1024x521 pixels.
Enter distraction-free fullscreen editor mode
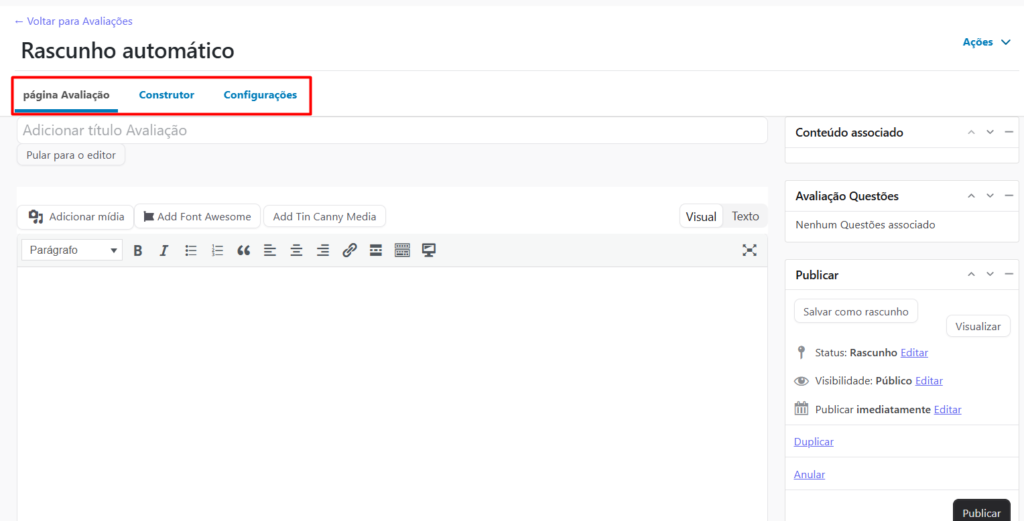coord(749,250)
